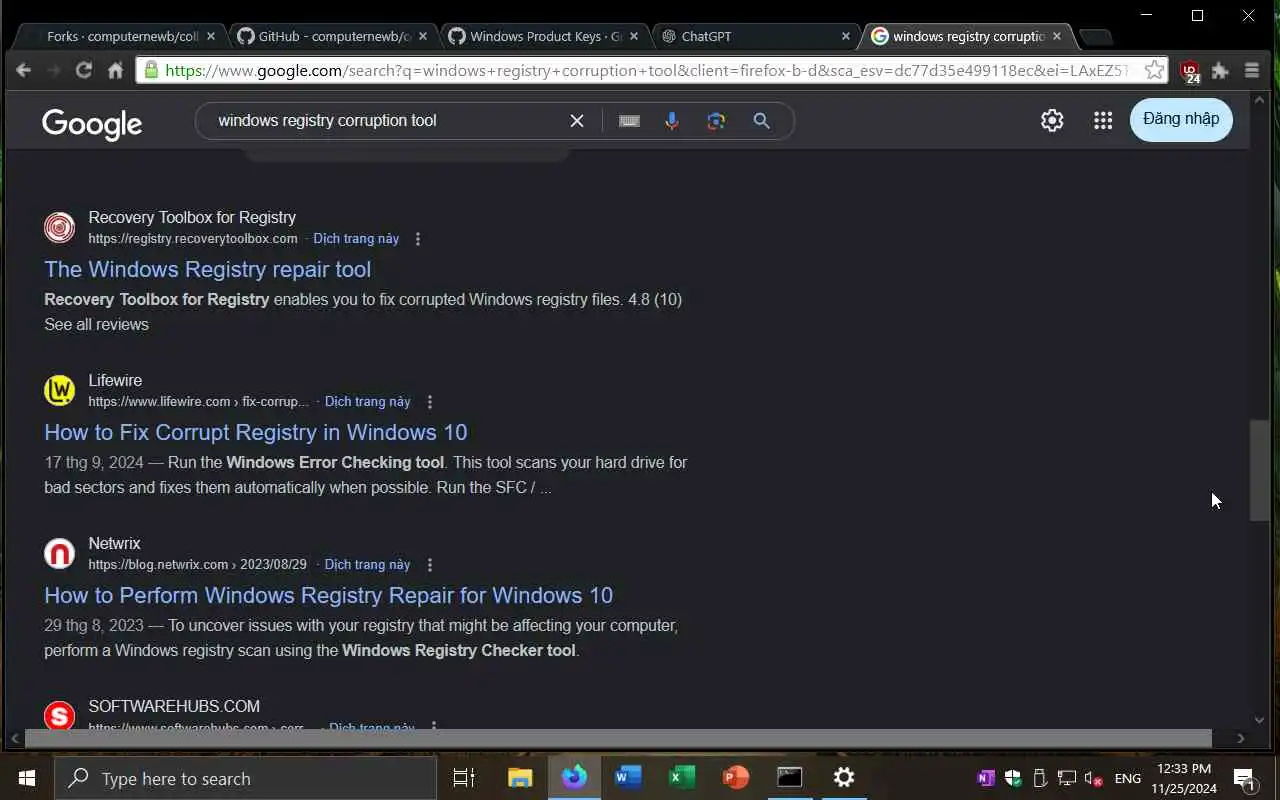
Task: Click the green padlock security icon
Action: [x=151, y=70]
